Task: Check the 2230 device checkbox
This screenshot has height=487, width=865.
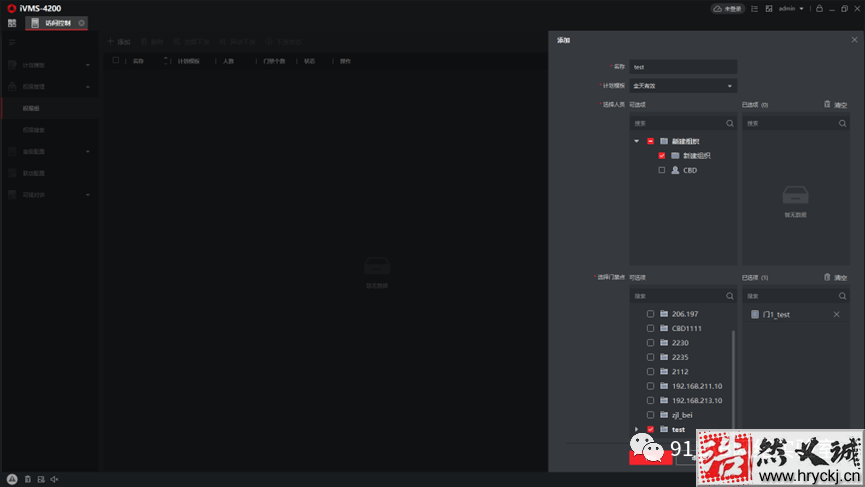Action: coord(650,342)
